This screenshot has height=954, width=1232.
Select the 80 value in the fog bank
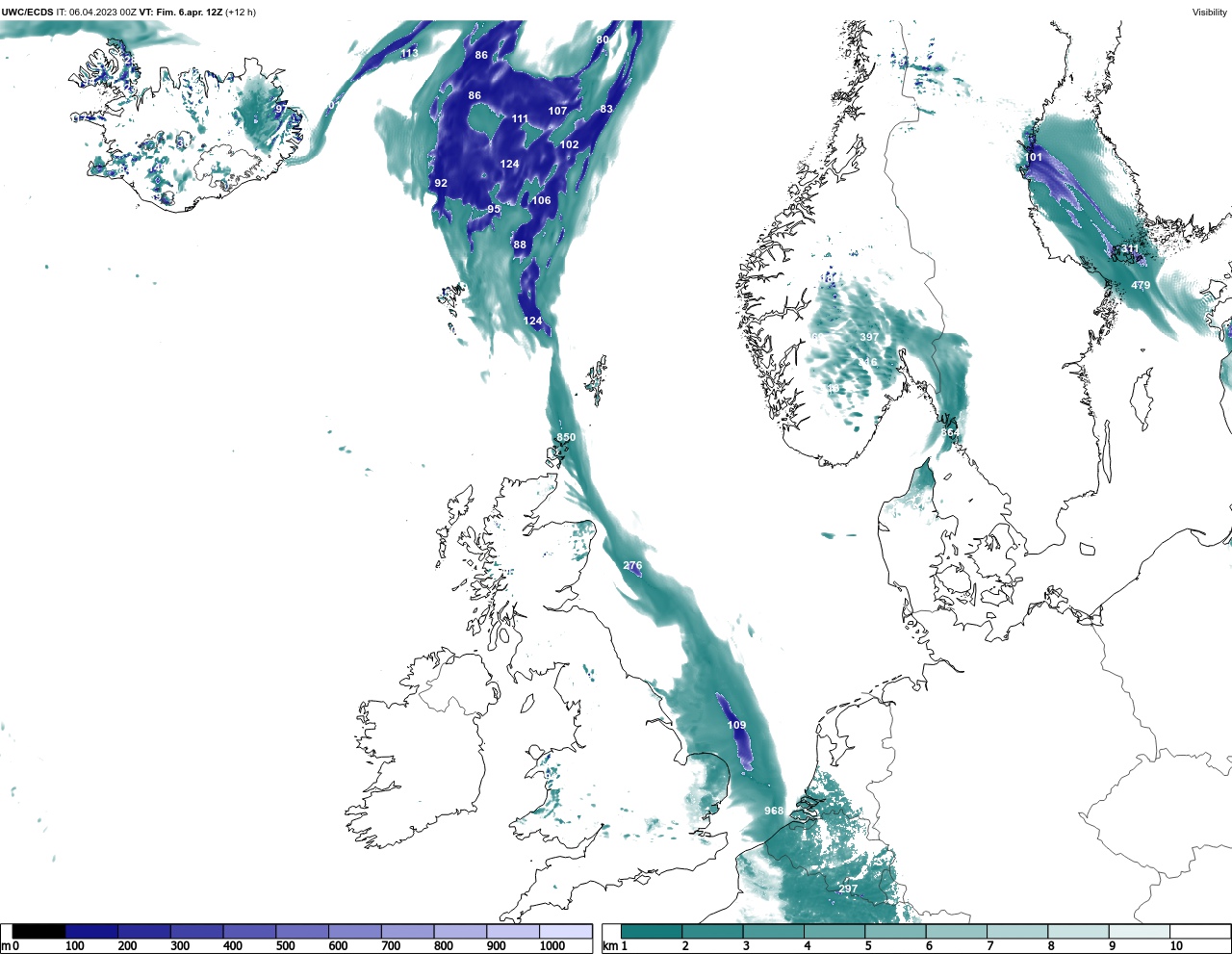pyautogui.click(x=603, y=39)
